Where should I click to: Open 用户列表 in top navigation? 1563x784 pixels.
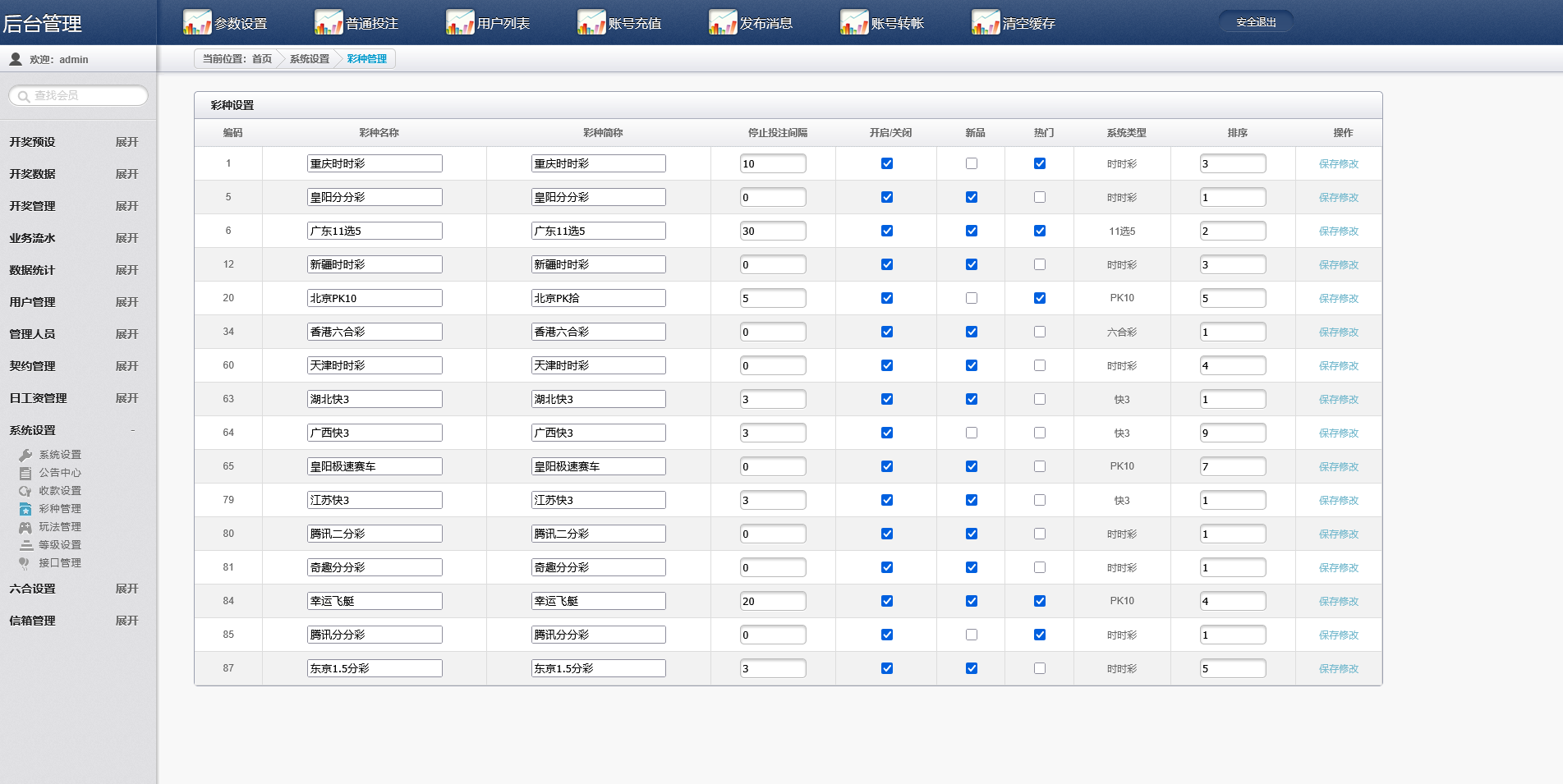(503, 24)
